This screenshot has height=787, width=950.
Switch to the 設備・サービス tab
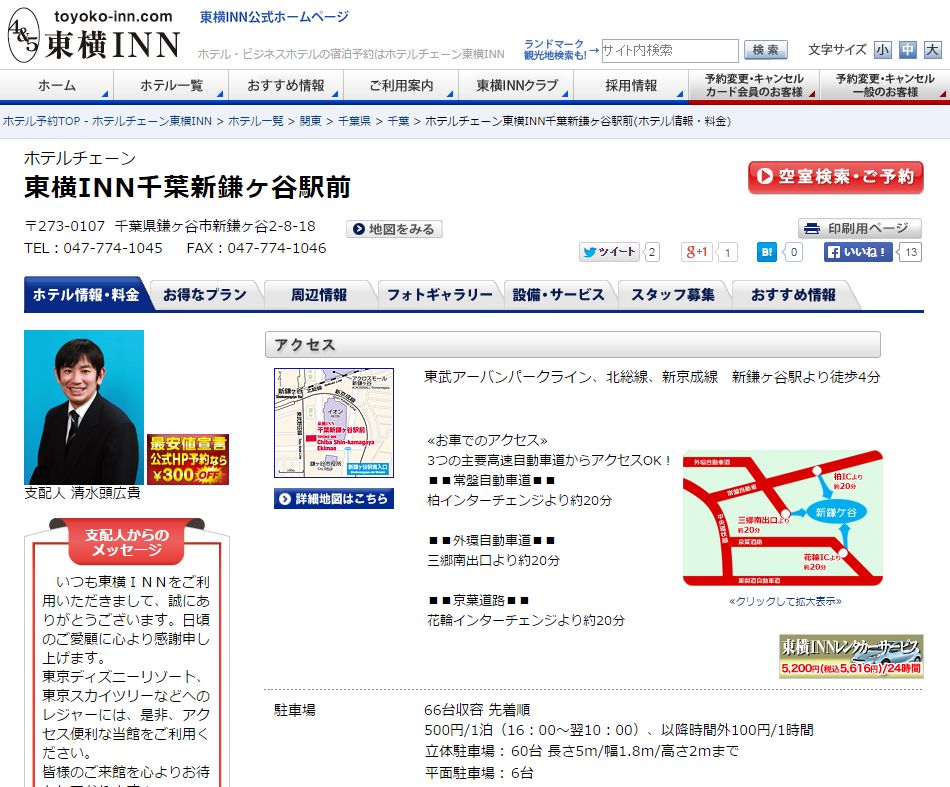click(x=558, y=295)
